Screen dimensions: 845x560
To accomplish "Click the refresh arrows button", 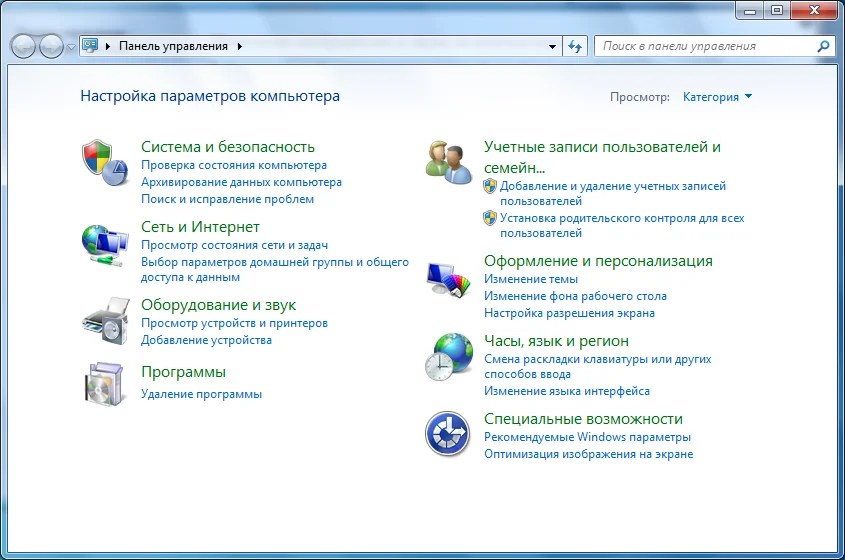I will 575,46.
